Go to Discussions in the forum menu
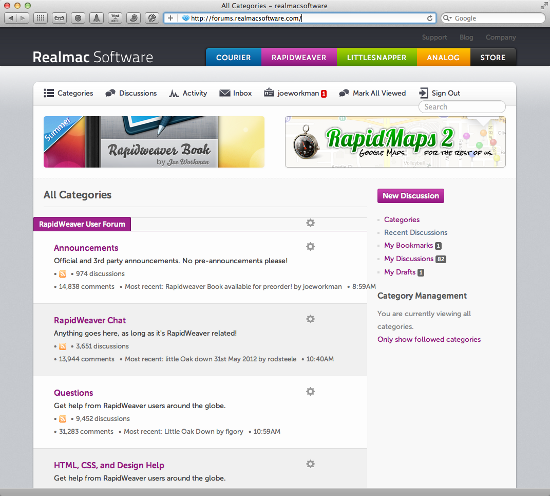This screenshot has width=550, height=496. coord(131,93)
